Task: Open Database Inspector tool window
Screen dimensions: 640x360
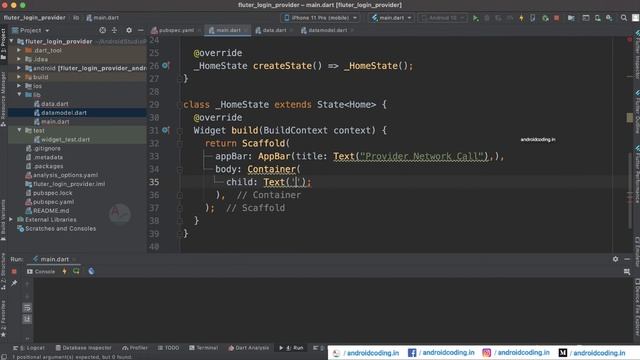Action: click(x=83, y=348)
